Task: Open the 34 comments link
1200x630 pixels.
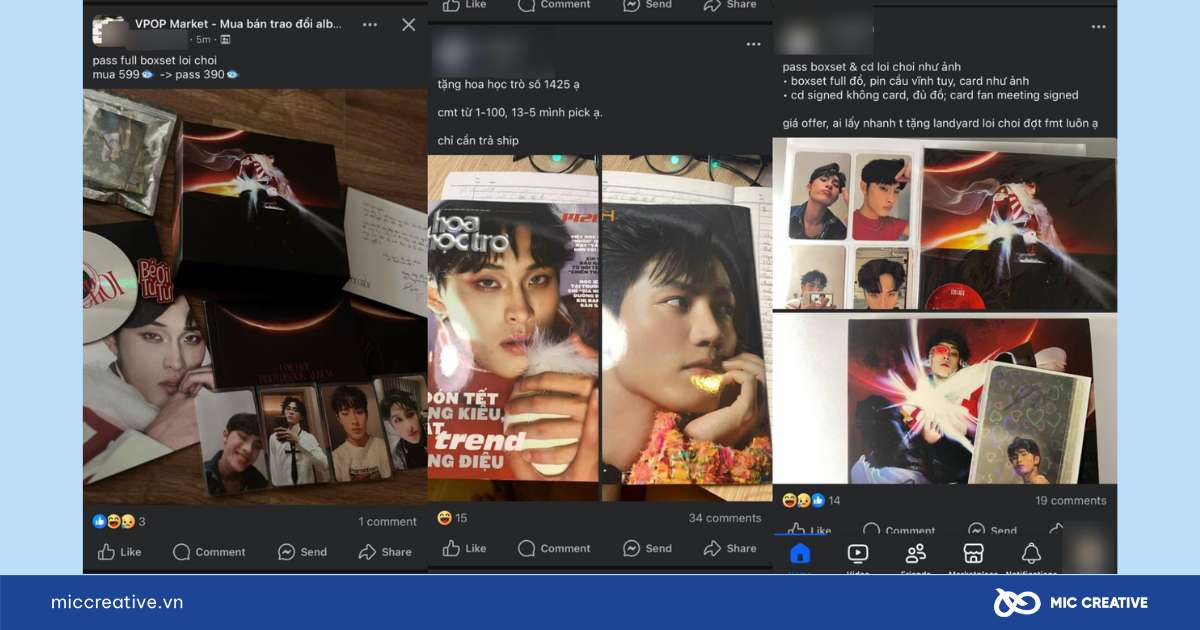Action: tap(725, 518)
